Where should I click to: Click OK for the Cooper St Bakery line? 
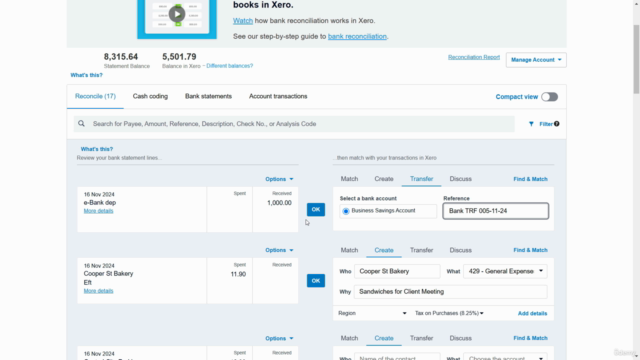(316, 281)
